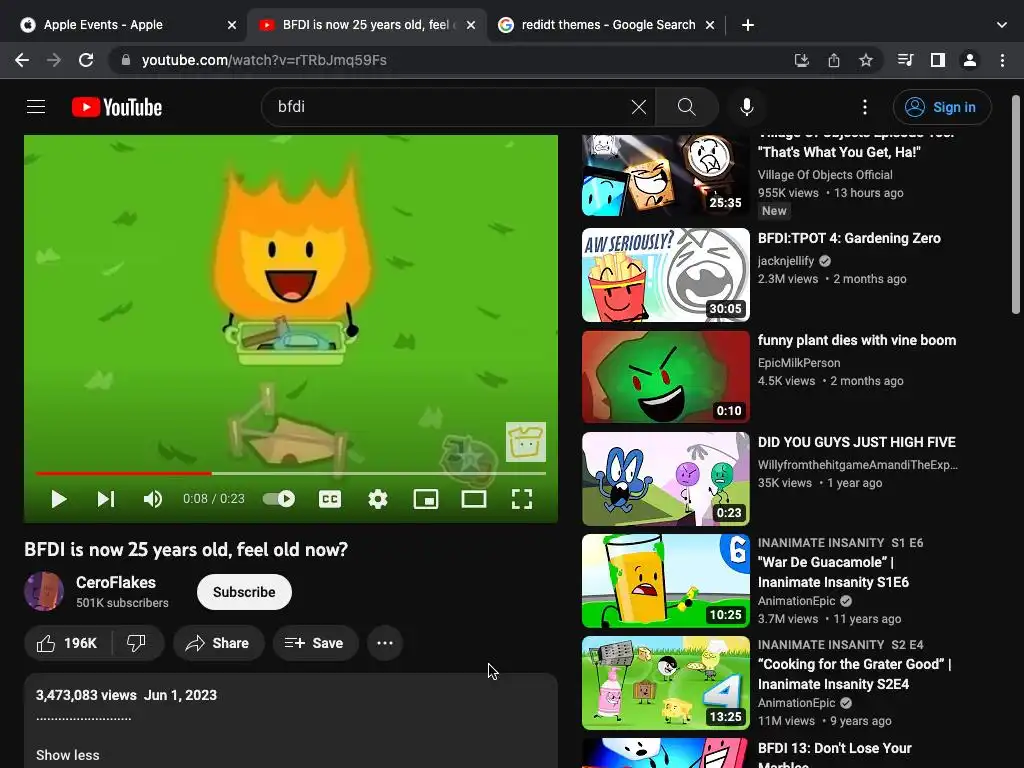Open CeroFlakes channel avatar
Image resolution: width=1024 pixels, height=768 pixels.
click(44, 592)
